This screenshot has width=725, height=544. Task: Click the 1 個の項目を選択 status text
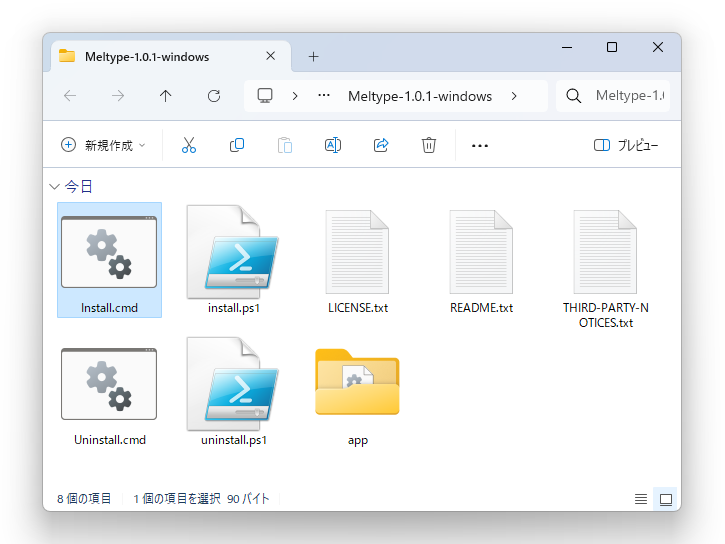point(177,499)
